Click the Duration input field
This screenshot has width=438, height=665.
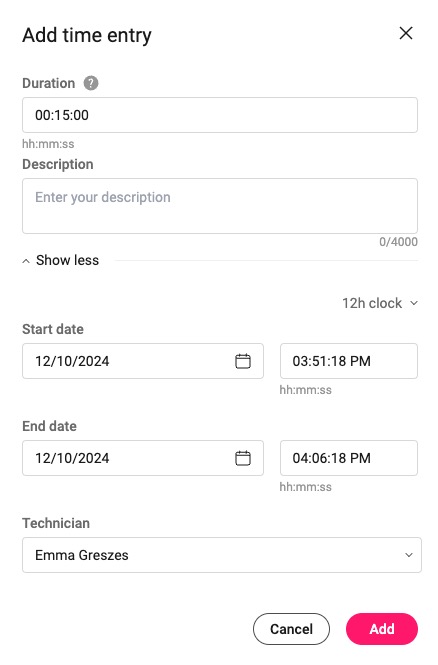click(x=220, y=115)
